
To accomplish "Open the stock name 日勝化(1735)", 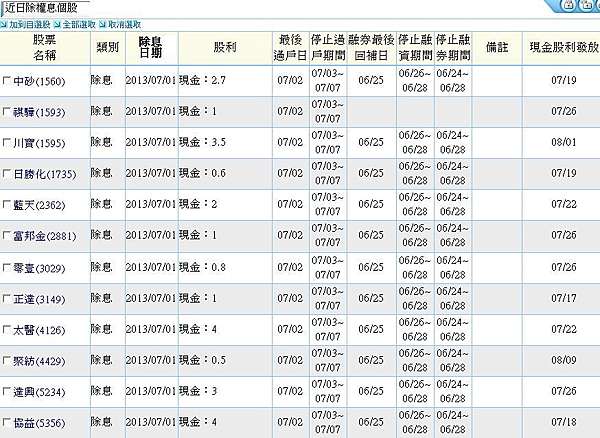I will click(x=45, y=174).
